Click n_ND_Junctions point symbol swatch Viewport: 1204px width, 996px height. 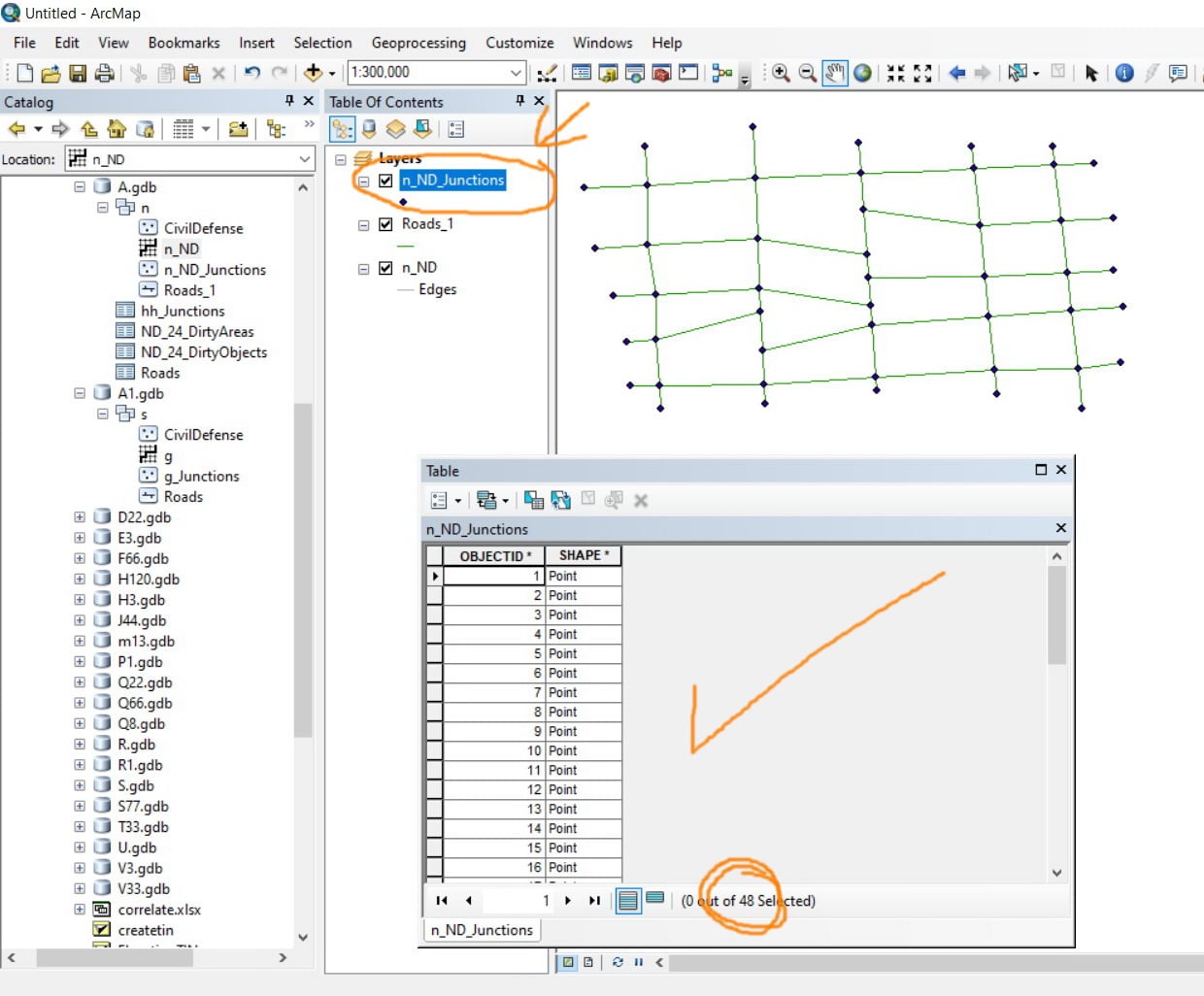click(403, 202)
